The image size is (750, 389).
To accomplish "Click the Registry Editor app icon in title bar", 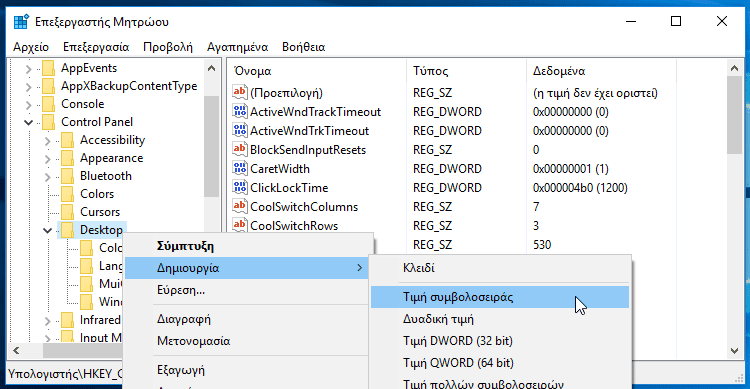I will 21,22.
